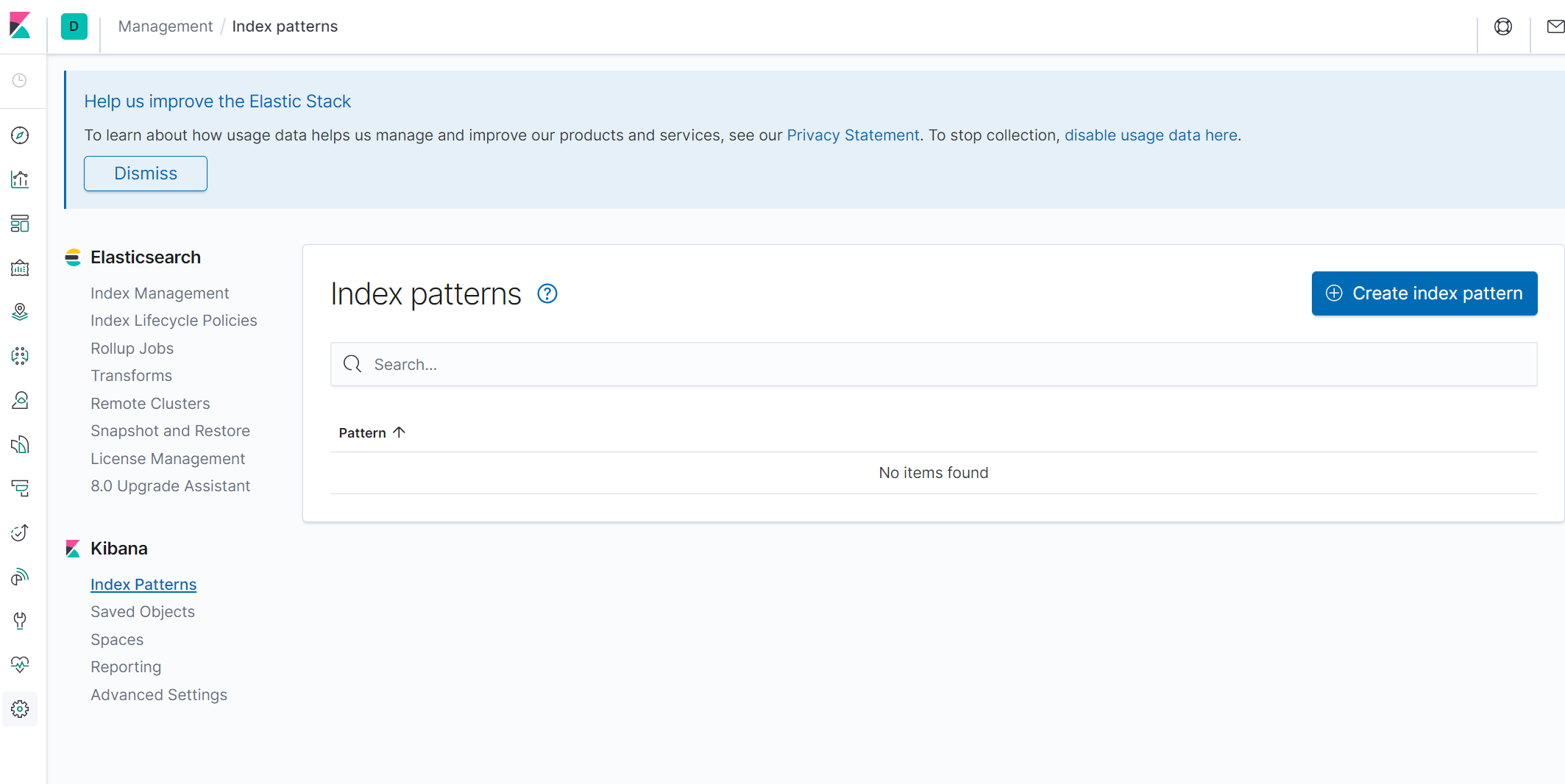This screenshot has height=784, width=1565.
Task: Open Rollup Jobs
Action: [132, 349]
